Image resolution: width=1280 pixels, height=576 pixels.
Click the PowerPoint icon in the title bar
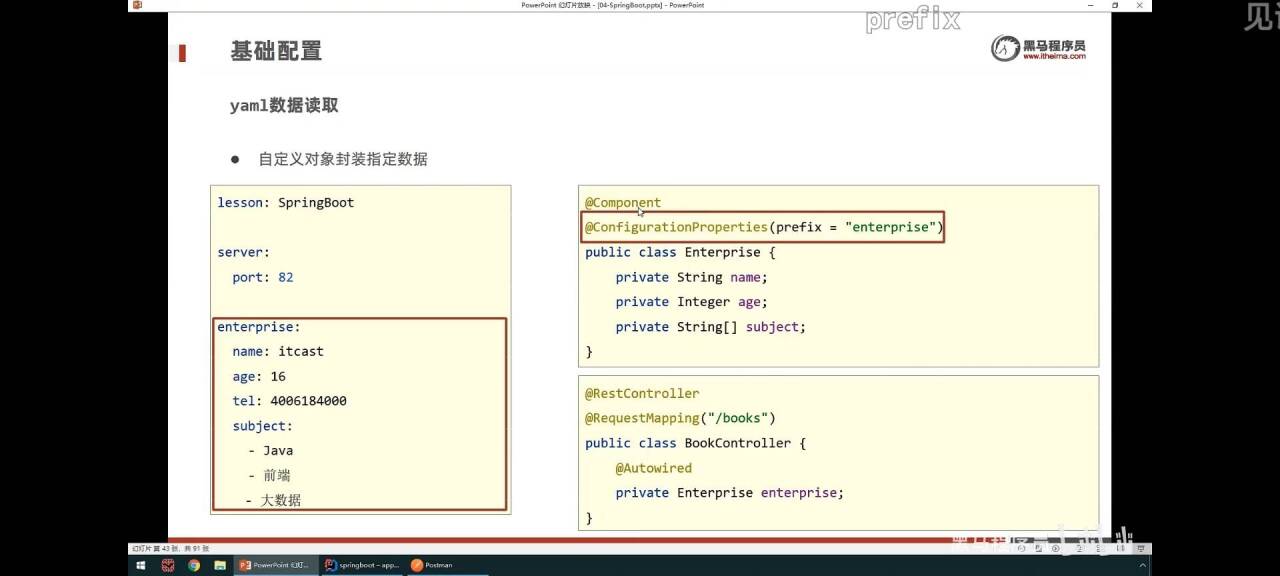(137, 5)
